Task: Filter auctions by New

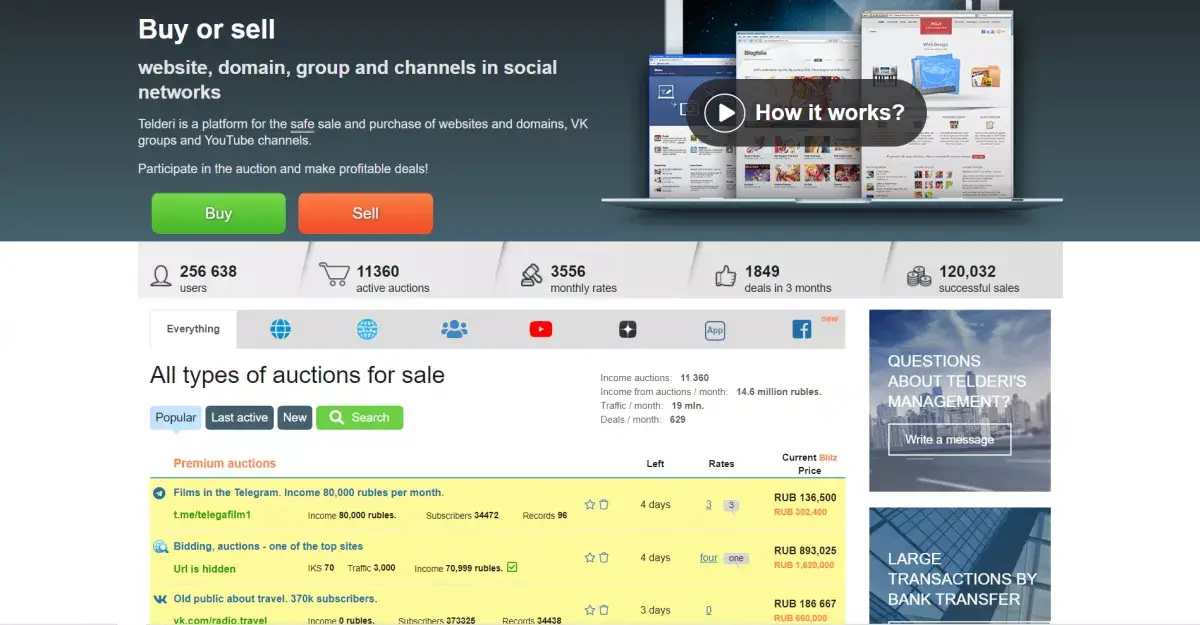Action: pos(295,417)
